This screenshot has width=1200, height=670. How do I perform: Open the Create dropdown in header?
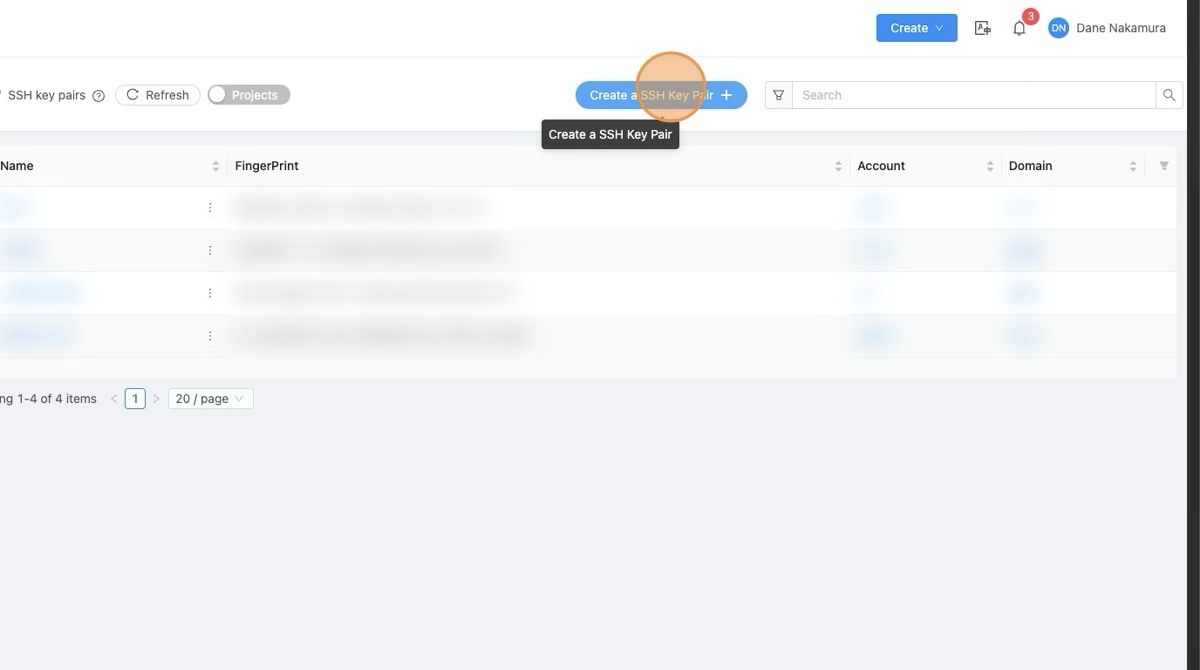point(916,28)
